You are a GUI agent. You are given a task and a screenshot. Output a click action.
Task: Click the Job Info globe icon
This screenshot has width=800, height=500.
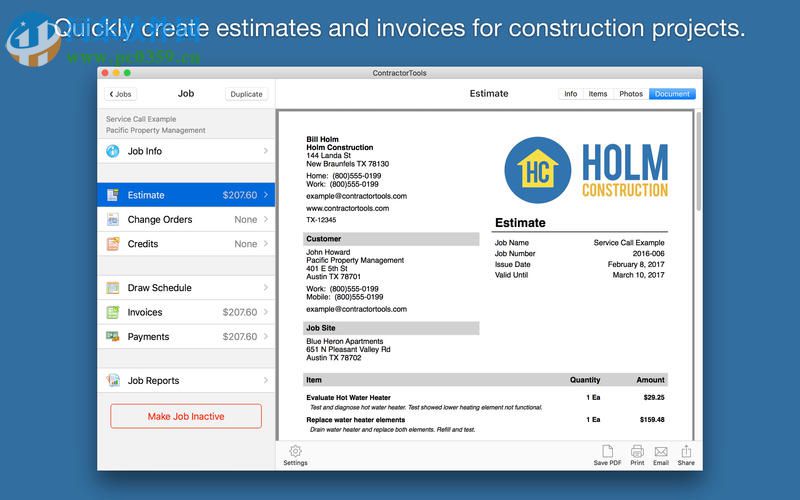point(113,151)
